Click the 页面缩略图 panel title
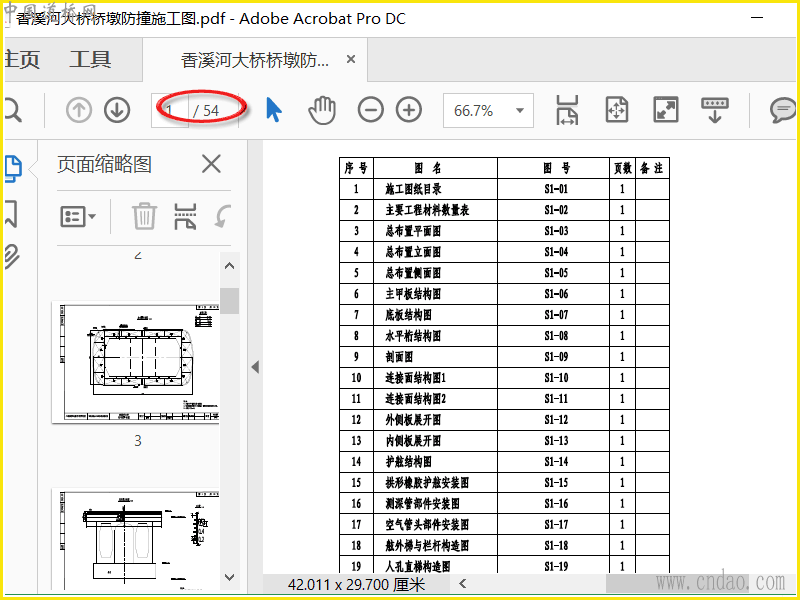Viewport: 800px width, 600px height. (104, 164)
